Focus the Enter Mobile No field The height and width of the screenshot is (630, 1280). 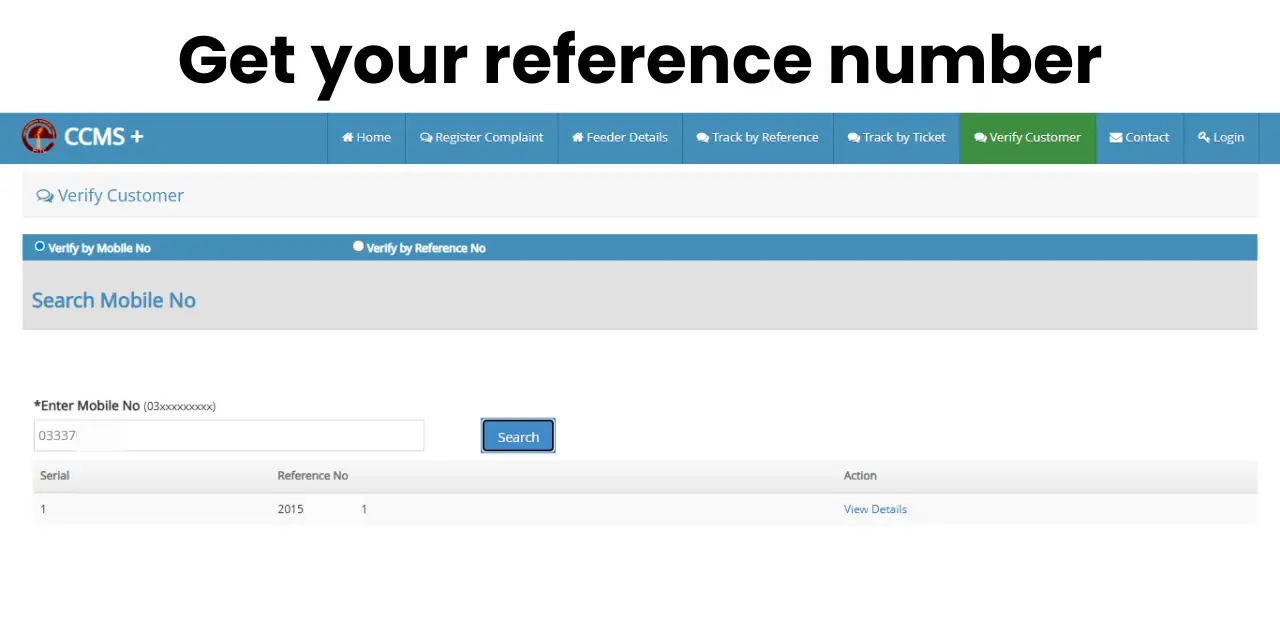pos(229,435)
